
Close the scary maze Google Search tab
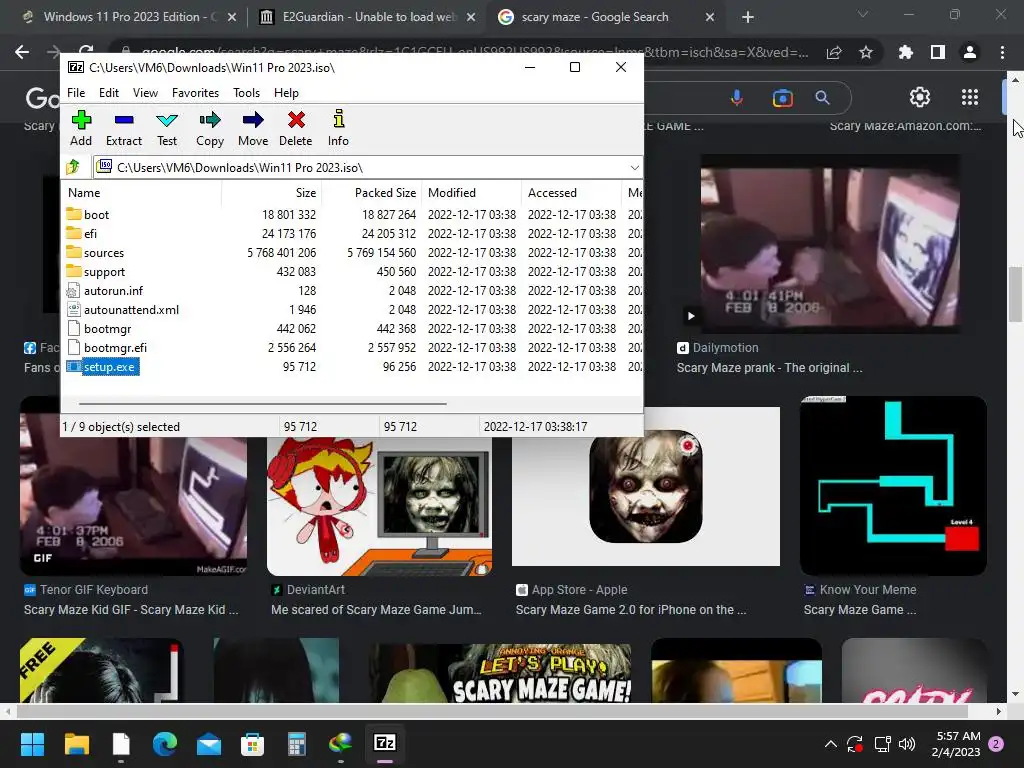(x=710, y=18)
